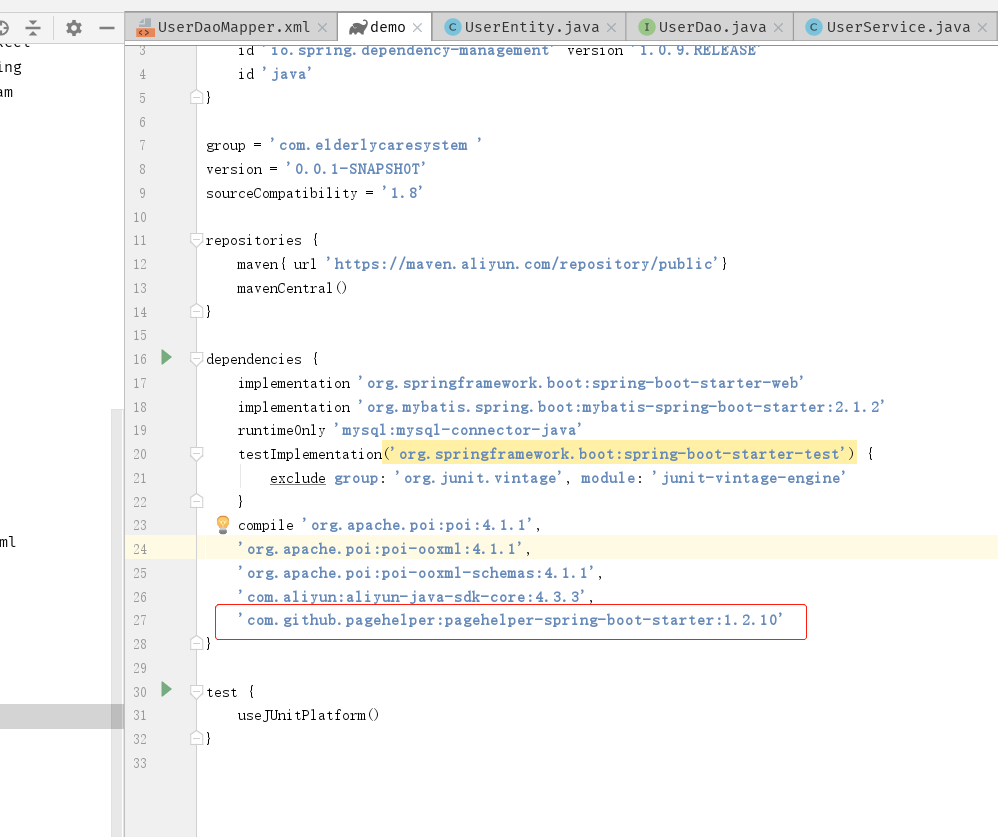
Task: Click the XML file icon on UserDaoMapper tab
Action: (145, 27)
